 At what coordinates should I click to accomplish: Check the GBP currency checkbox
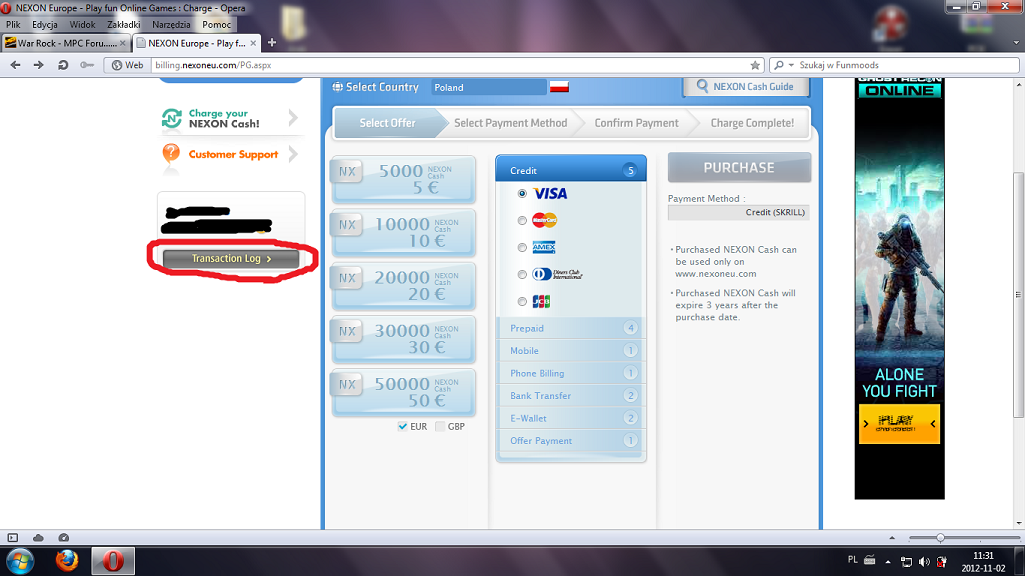pos(440,426)
